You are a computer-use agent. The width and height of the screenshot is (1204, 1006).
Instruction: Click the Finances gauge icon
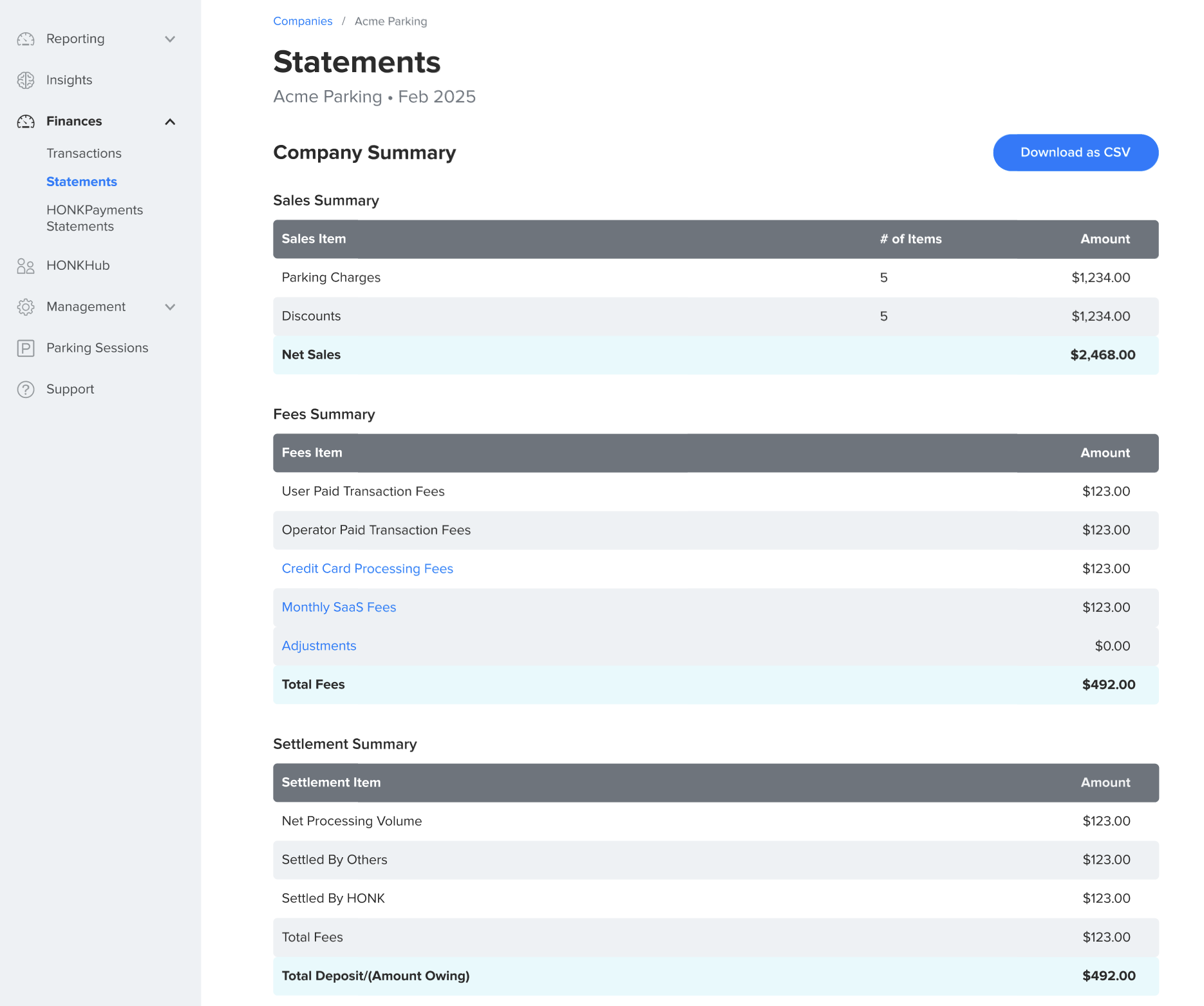pyautogui.click(x=26, y=122)
